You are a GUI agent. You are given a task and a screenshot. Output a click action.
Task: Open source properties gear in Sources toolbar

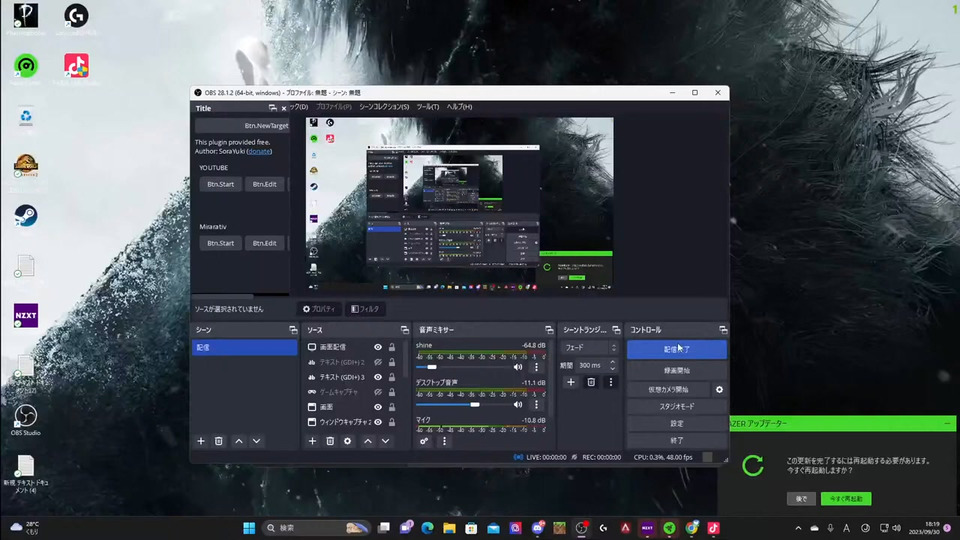348,441
